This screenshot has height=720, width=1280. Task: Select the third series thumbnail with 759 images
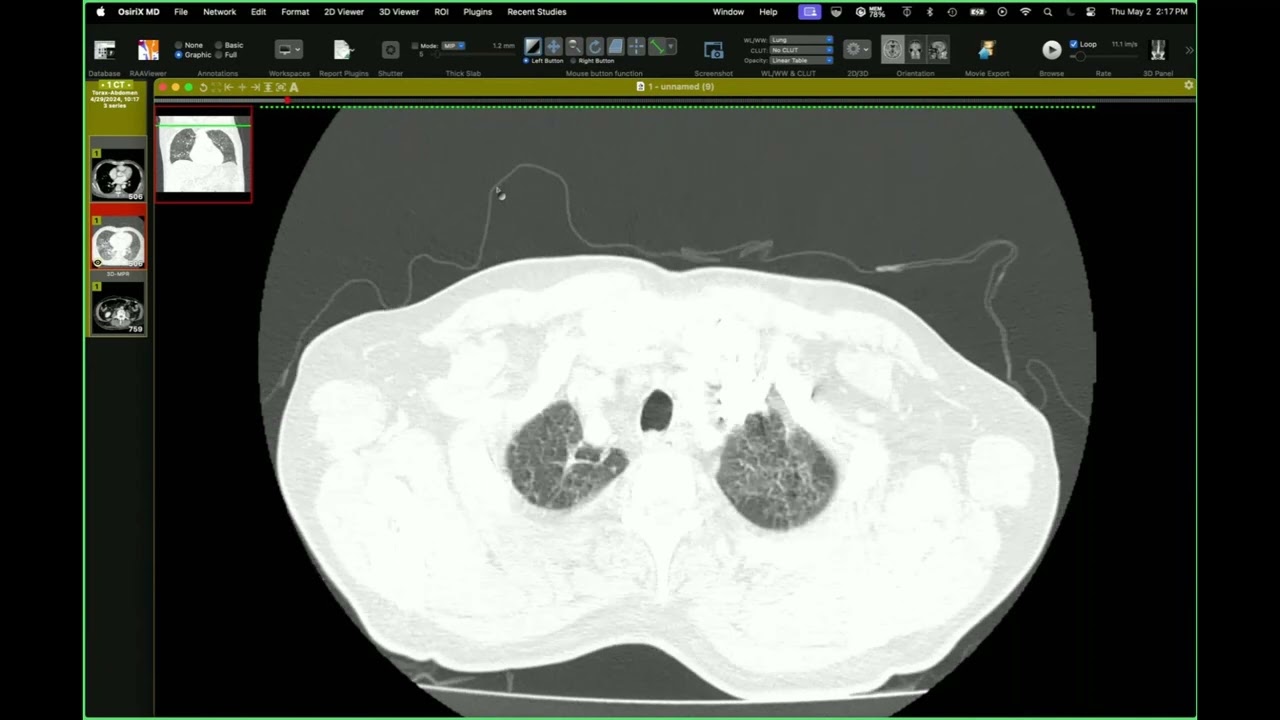118,310
